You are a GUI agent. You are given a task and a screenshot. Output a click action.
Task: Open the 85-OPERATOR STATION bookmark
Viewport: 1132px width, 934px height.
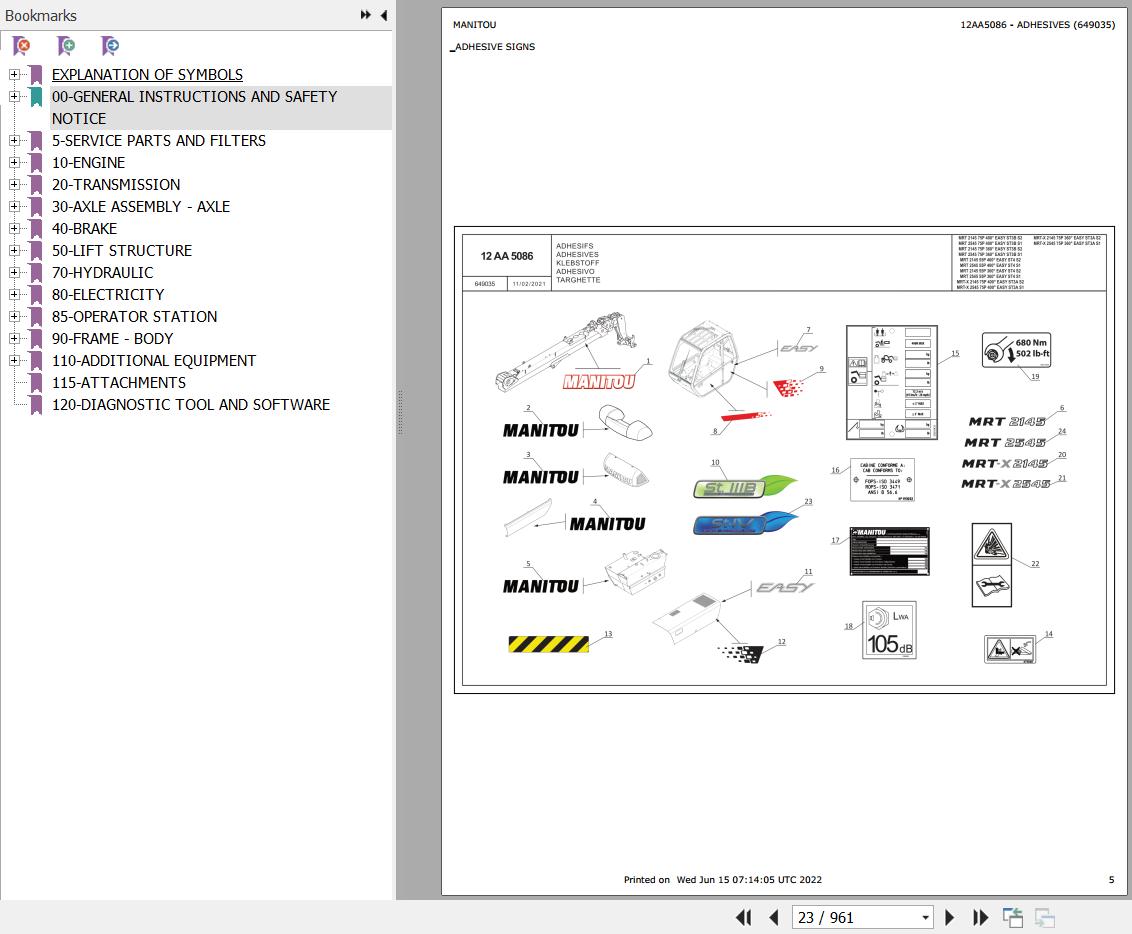click(134, 316)
